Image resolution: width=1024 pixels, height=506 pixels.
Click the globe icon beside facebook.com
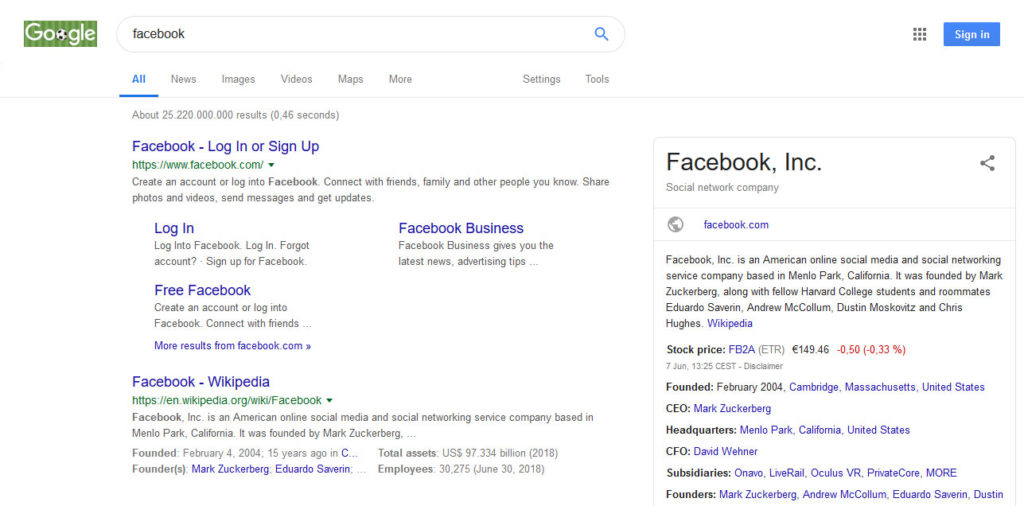675,225
